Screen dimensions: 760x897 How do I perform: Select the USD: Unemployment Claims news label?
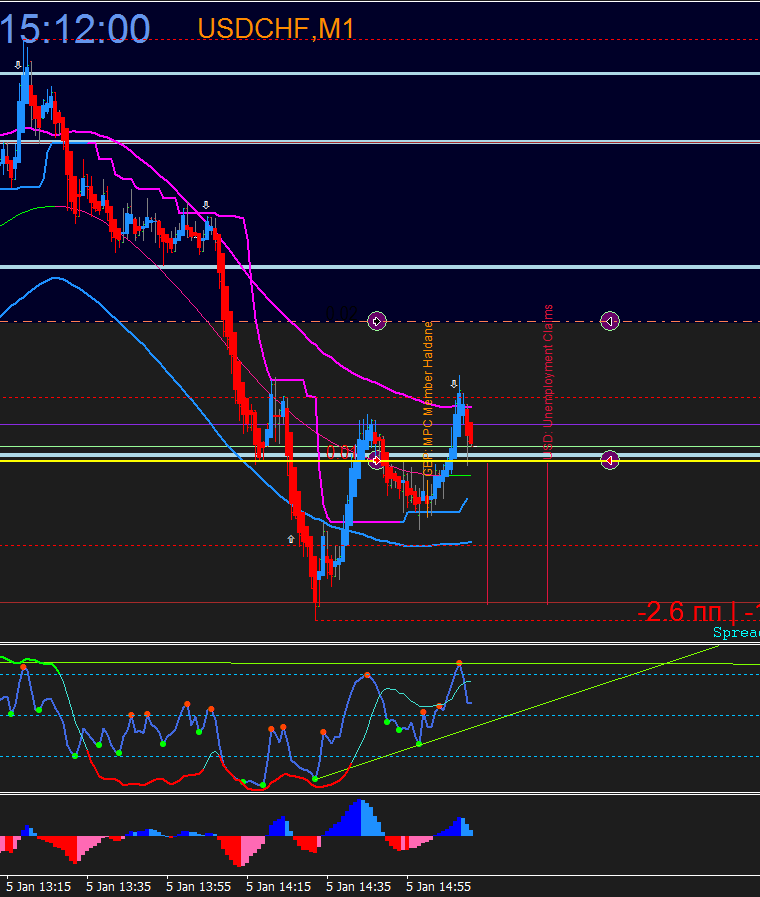[548, 382]
